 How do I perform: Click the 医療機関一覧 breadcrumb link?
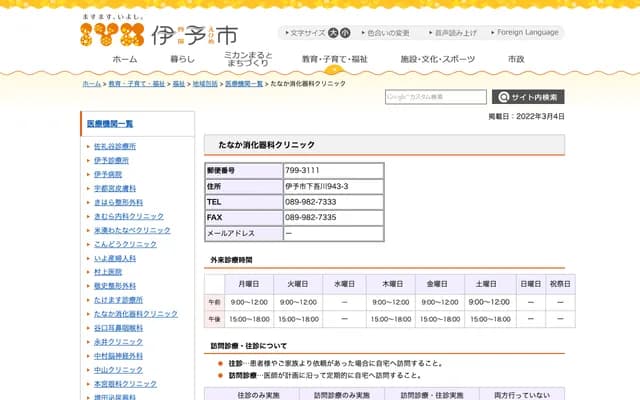244,84
